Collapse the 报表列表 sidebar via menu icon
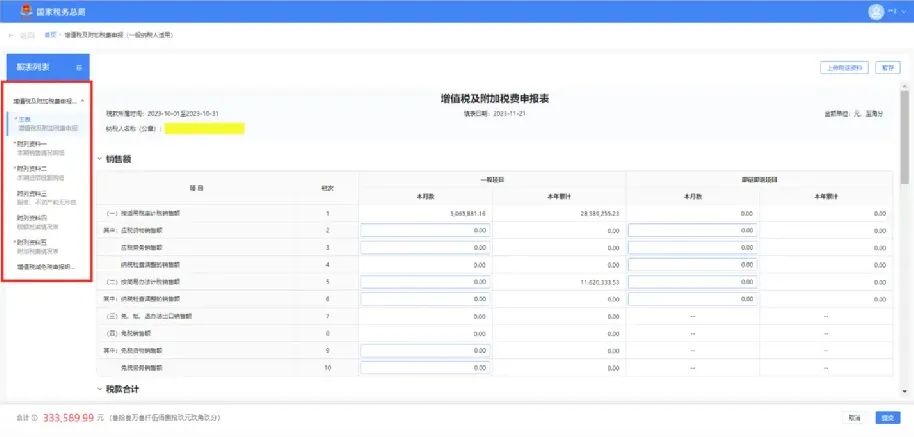This screenshot has width=914, height=437. (79, 67)
